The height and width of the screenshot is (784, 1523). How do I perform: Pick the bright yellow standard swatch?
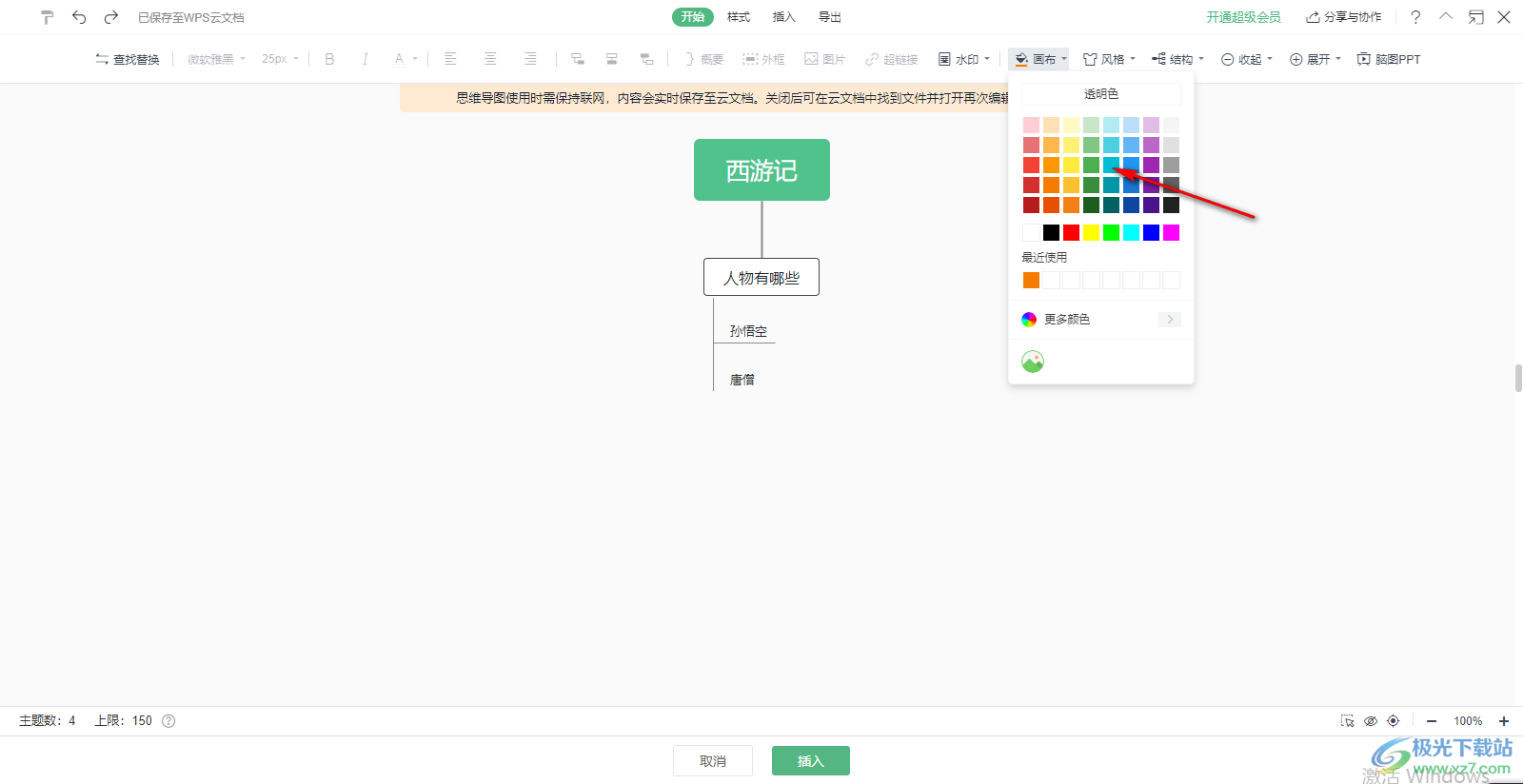(1091, 232)
